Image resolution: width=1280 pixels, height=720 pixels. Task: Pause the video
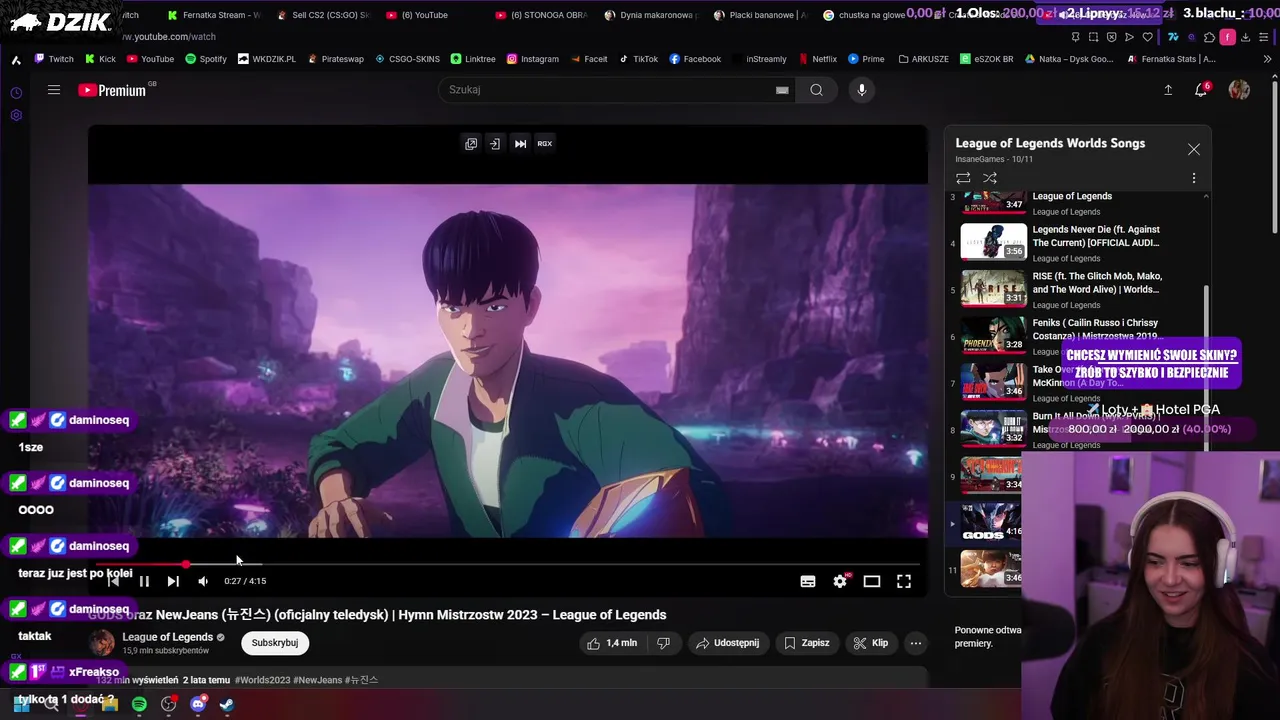coord(144,581)
